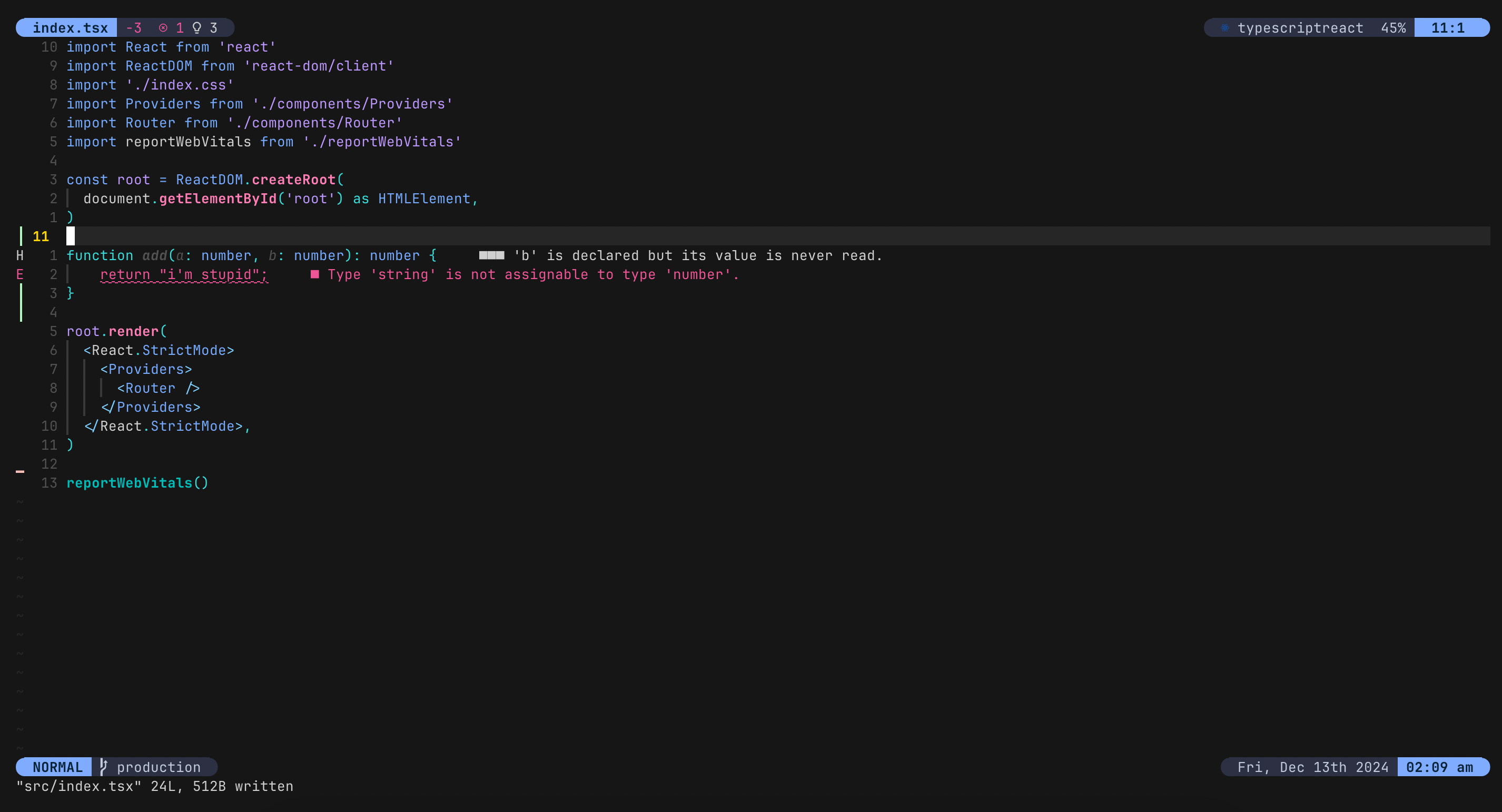Click the 11:1 cursor position indicator
The image size is (1502, 812).
[x=1448, y=28]
